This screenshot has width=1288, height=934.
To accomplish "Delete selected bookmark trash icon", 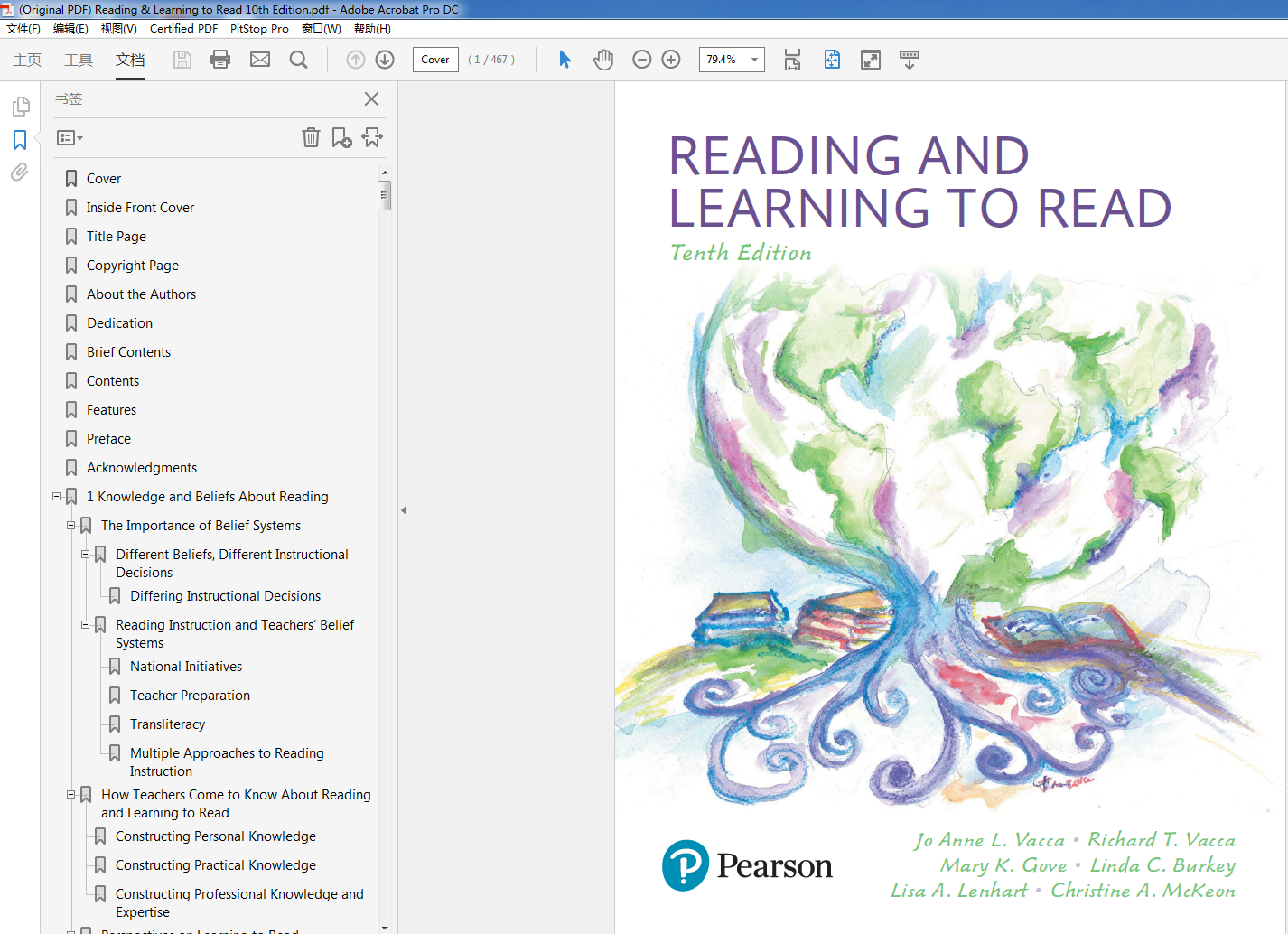I will [x=311, y=137].
